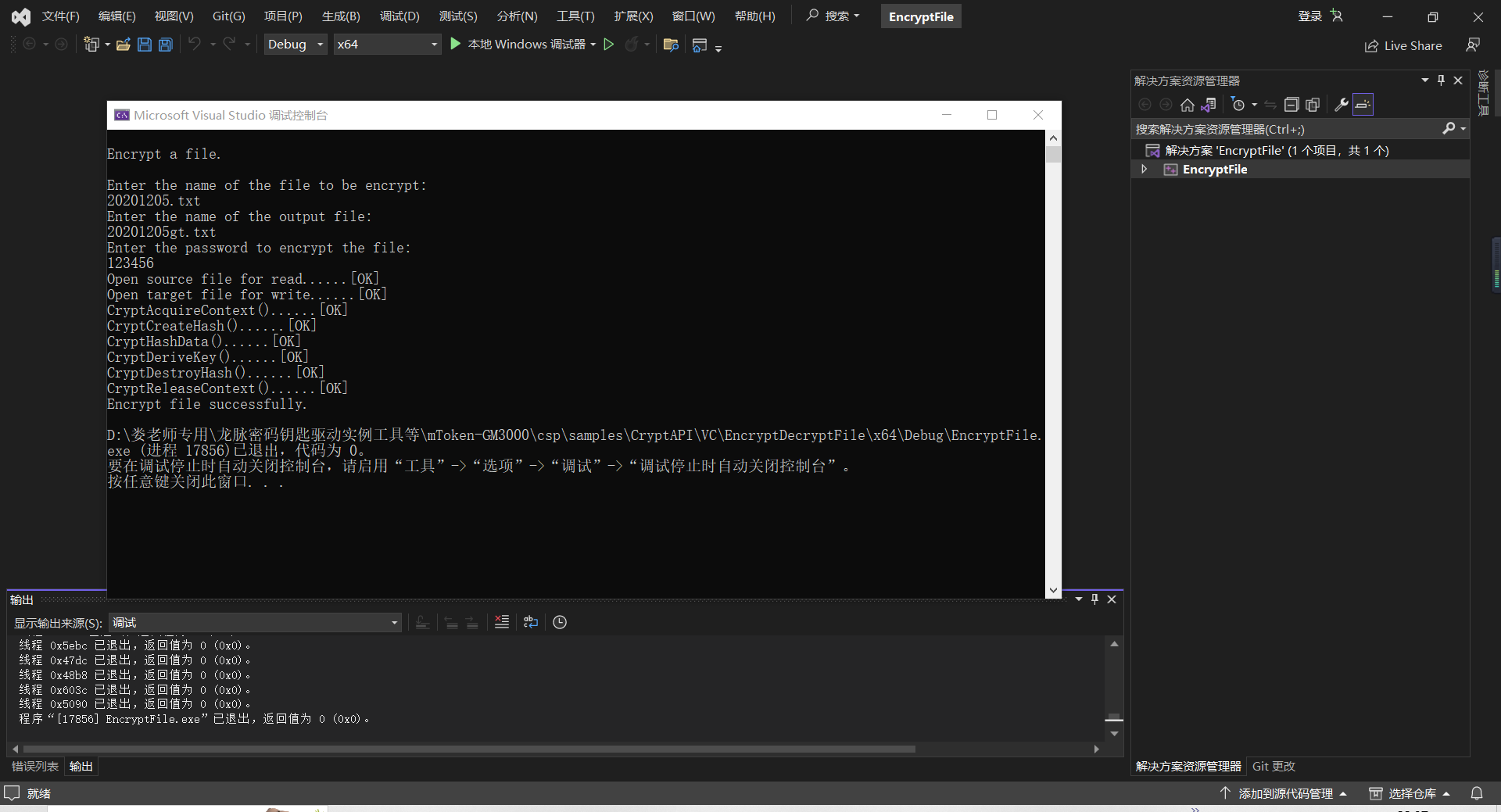Open Solution Explorer search options dropdown
Screen dimensions: 1501x812
coord(1463,129)
